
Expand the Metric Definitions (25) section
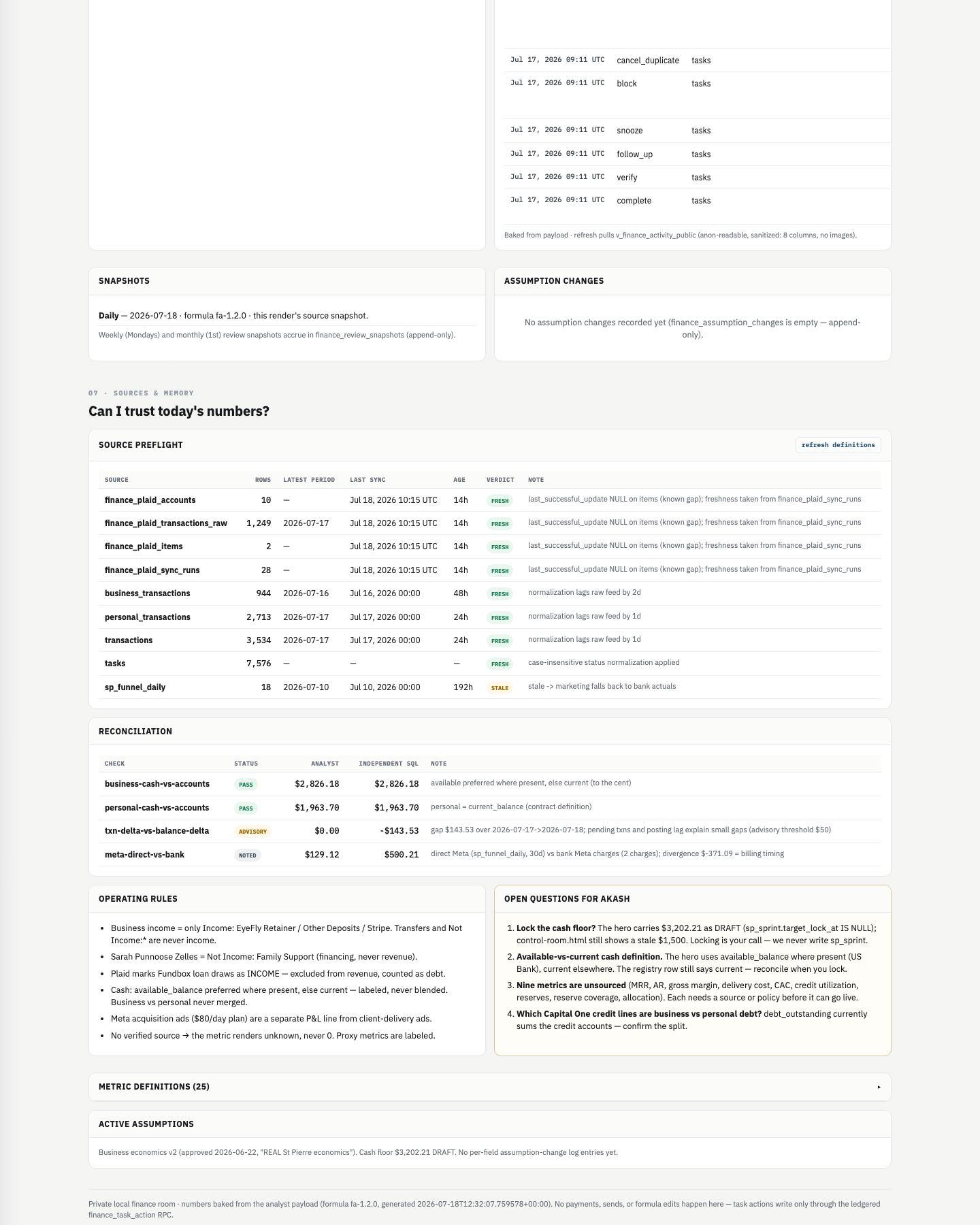(x=489, y=1087)
